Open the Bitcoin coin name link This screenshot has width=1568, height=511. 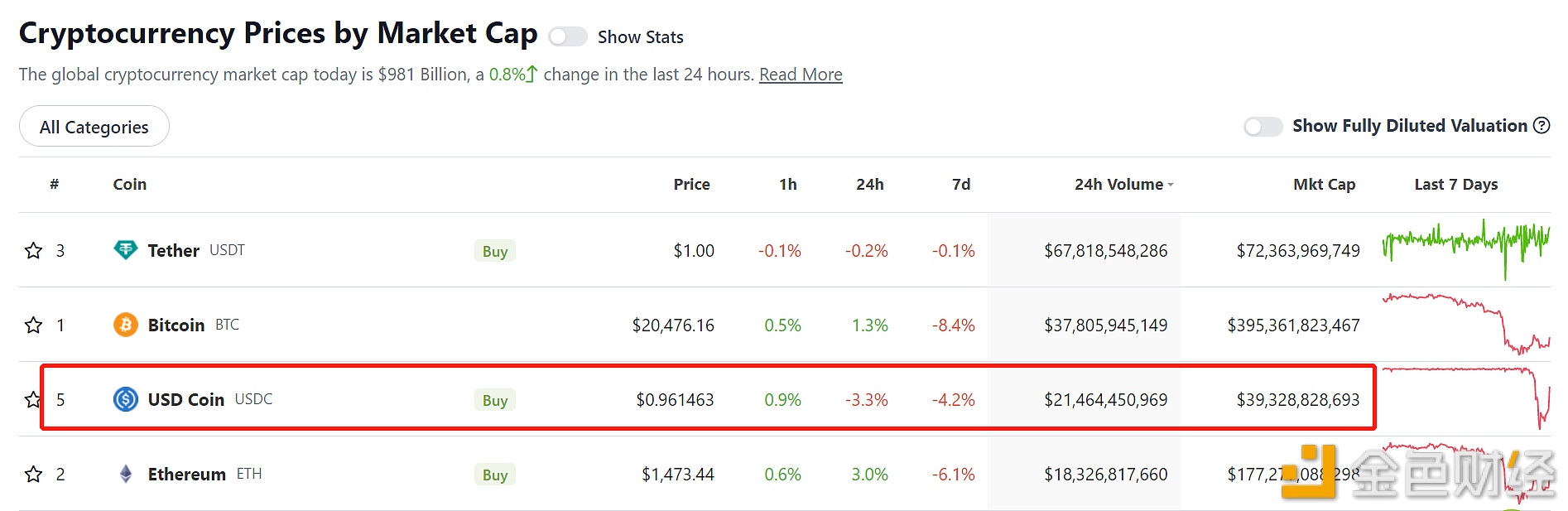click(x=176, y=325)
